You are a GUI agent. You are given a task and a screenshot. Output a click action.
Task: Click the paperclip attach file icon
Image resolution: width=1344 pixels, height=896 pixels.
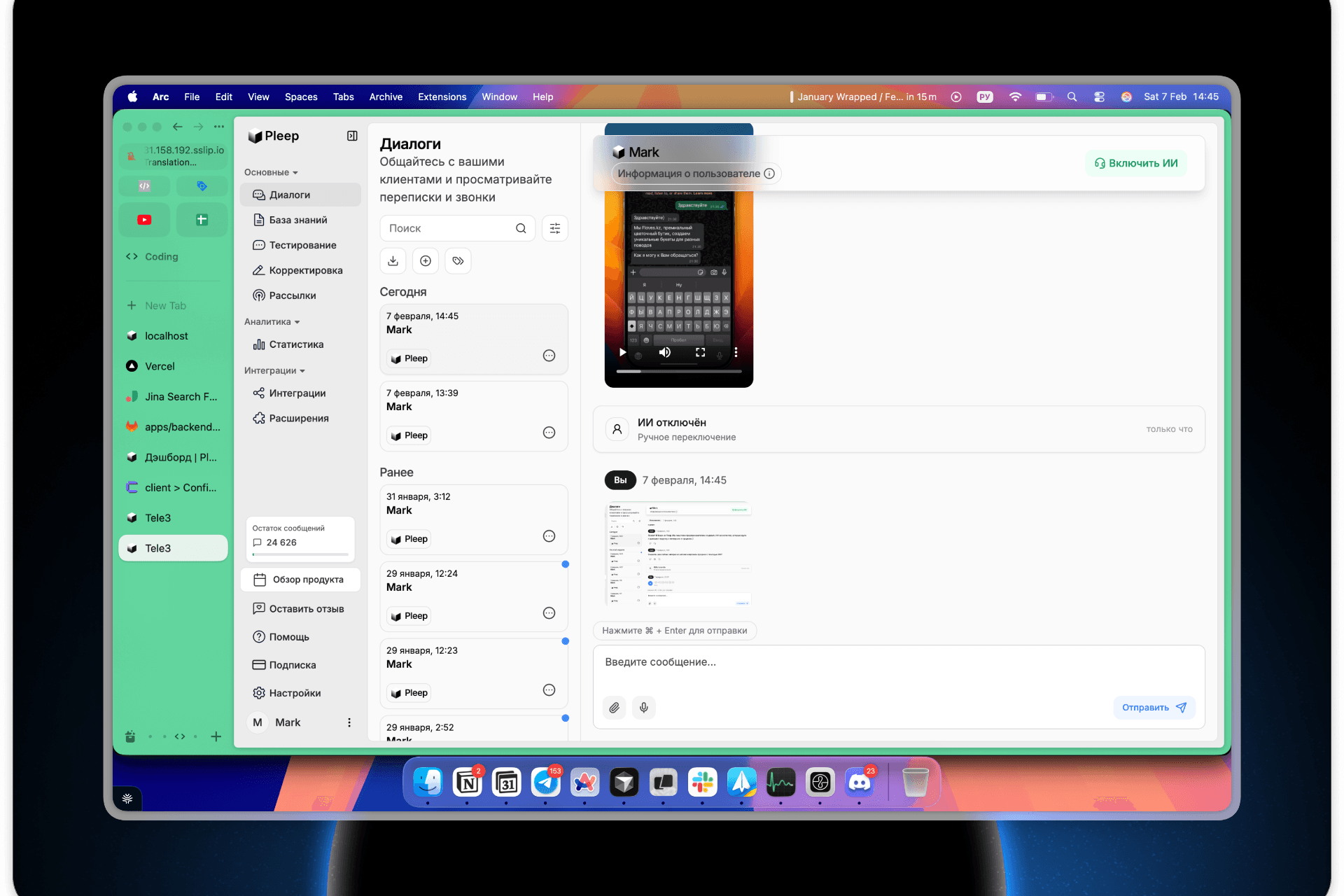click(614, 708)
